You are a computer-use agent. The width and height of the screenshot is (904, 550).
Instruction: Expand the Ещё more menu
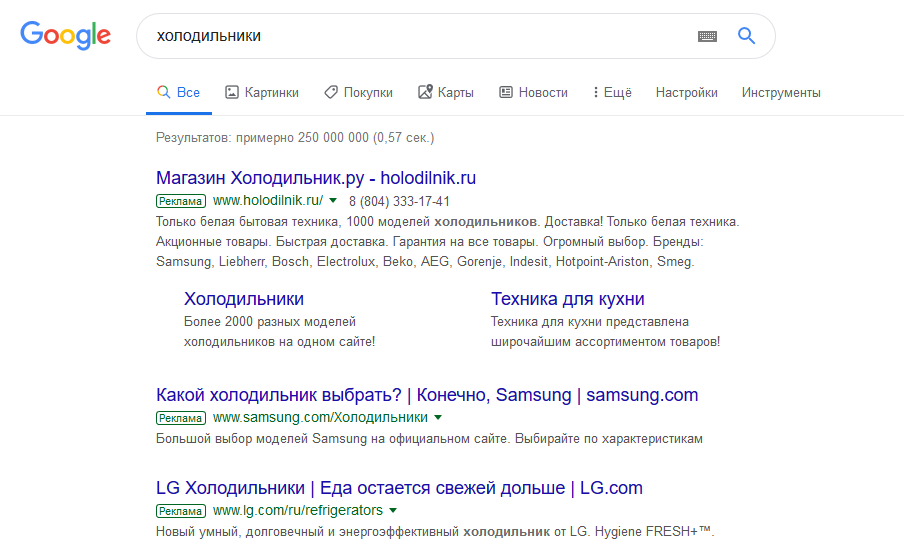[612, 92]
